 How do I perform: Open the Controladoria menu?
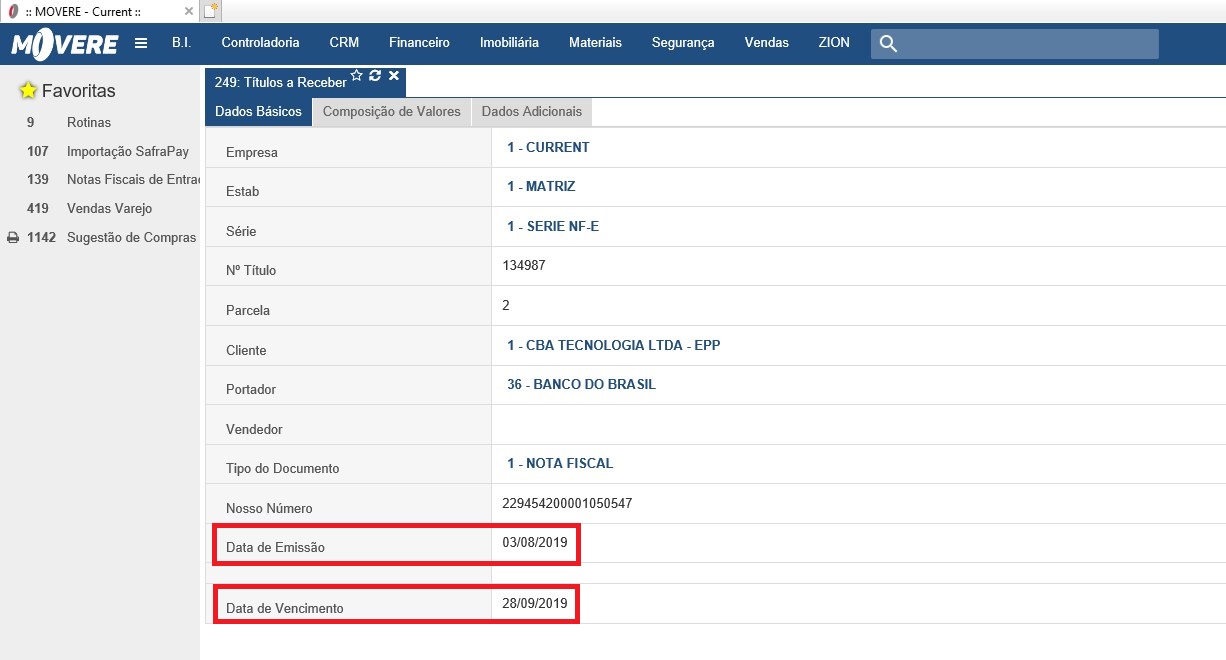coord(260,43)
